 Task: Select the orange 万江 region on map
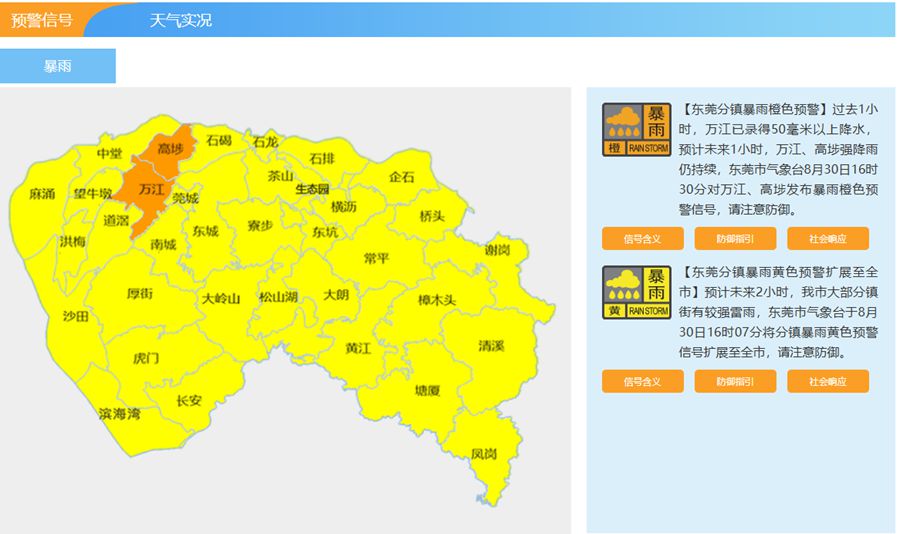(150, 189)
